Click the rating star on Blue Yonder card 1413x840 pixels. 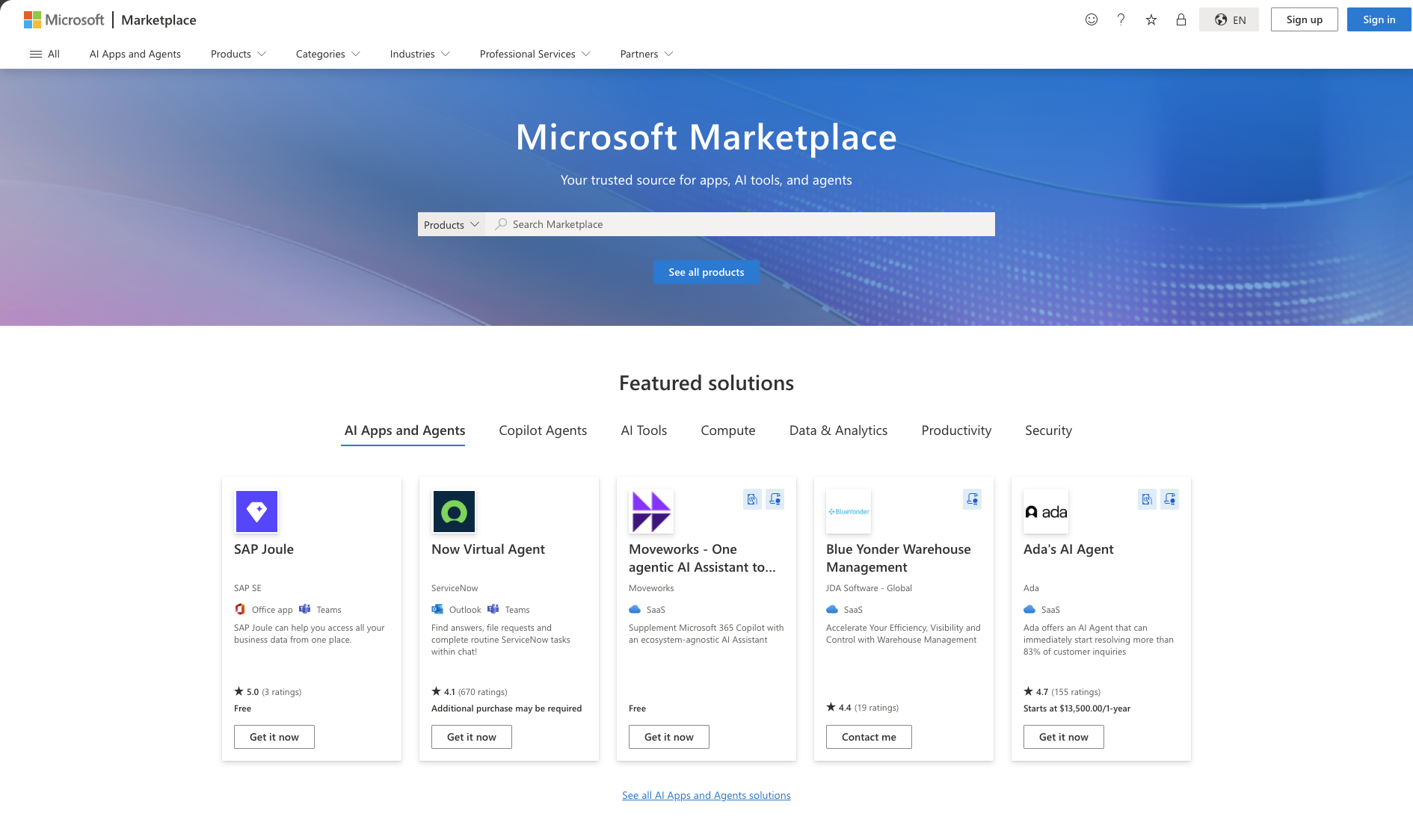pyautogui.click(x=831, y=707)
